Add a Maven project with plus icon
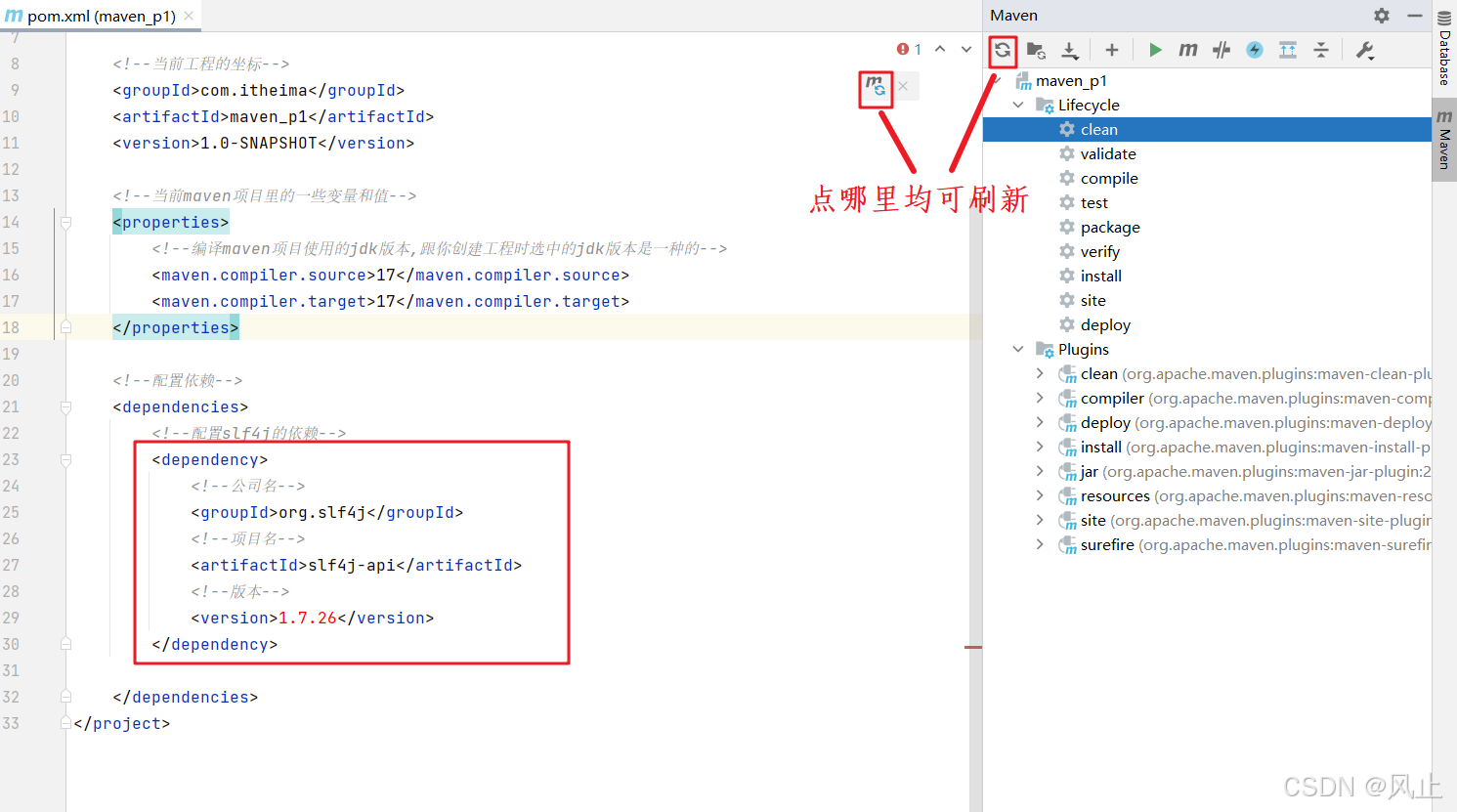 (x=1111, y=50)
